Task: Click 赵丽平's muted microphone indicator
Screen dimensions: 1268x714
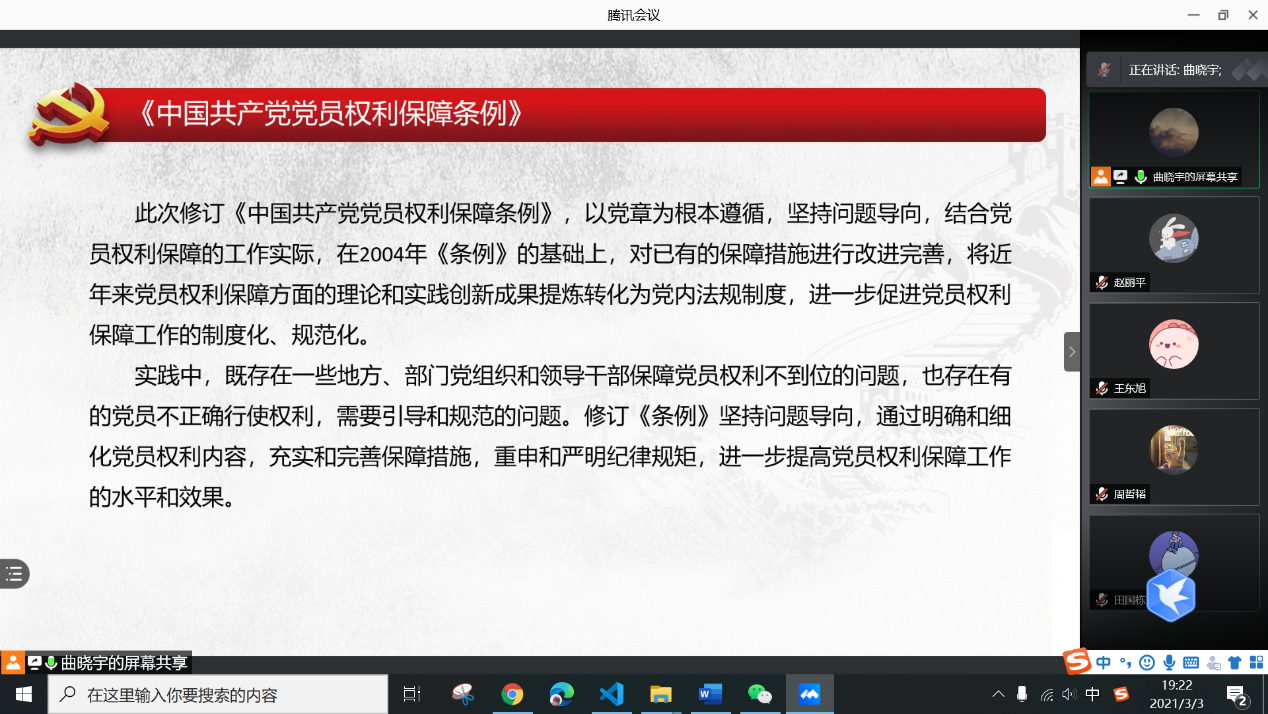Action: [x=1101, y=283]
